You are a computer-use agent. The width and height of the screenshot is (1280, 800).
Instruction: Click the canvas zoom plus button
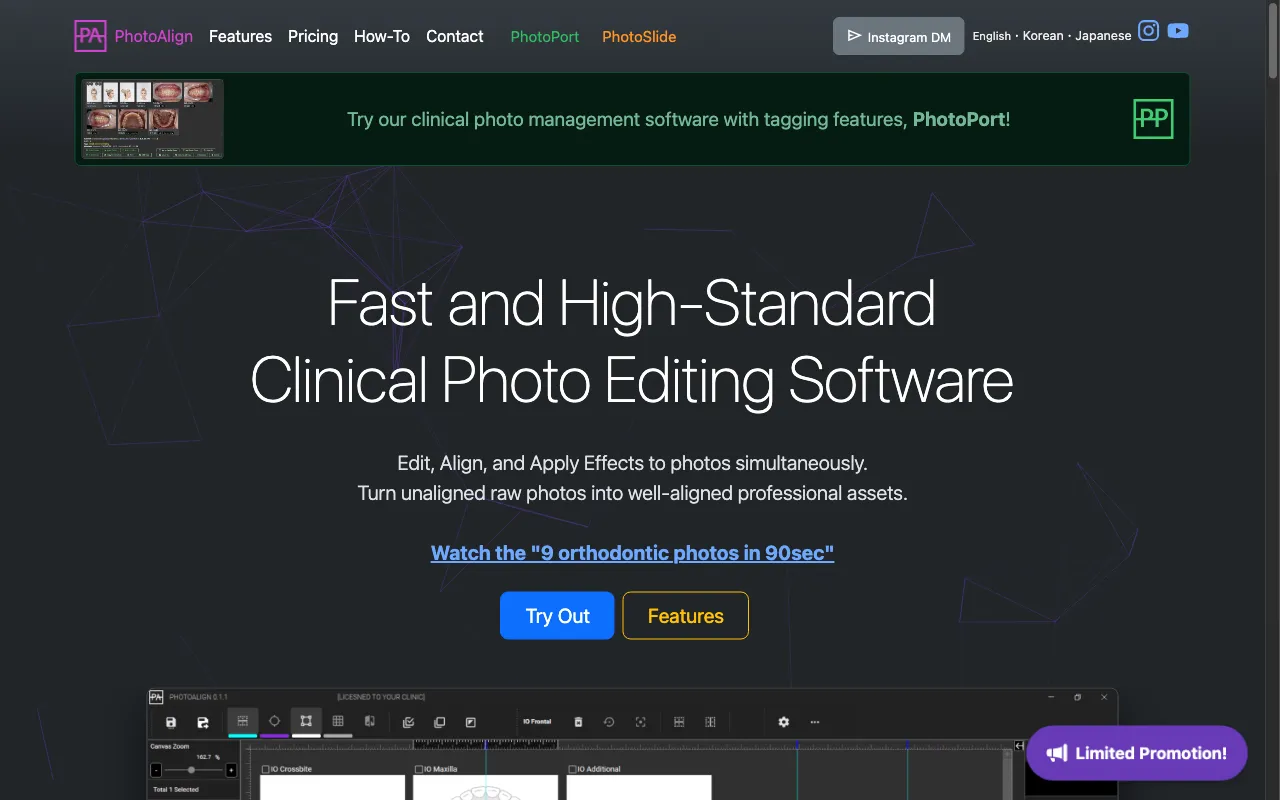(231, 770)
